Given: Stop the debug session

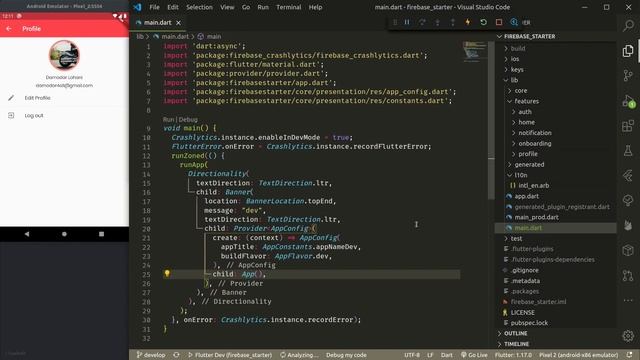Looking at the screenshot, I should coord(499,22).
